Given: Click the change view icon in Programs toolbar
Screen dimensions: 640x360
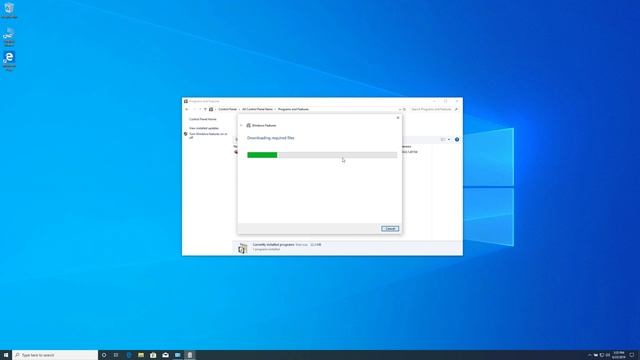Looking at the screenshot, I should click(443, 140).
